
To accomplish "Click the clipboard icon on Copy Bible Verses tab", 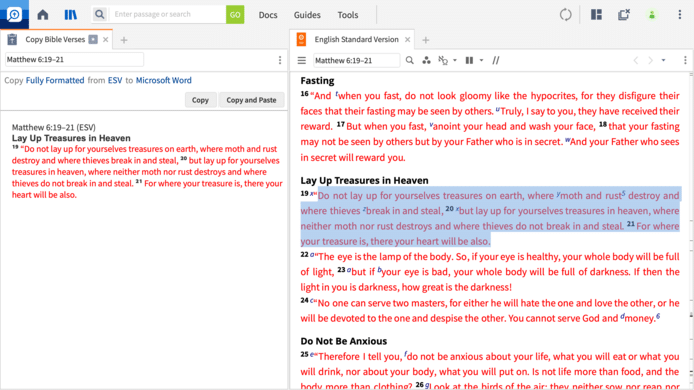I will tap(12, 39).
